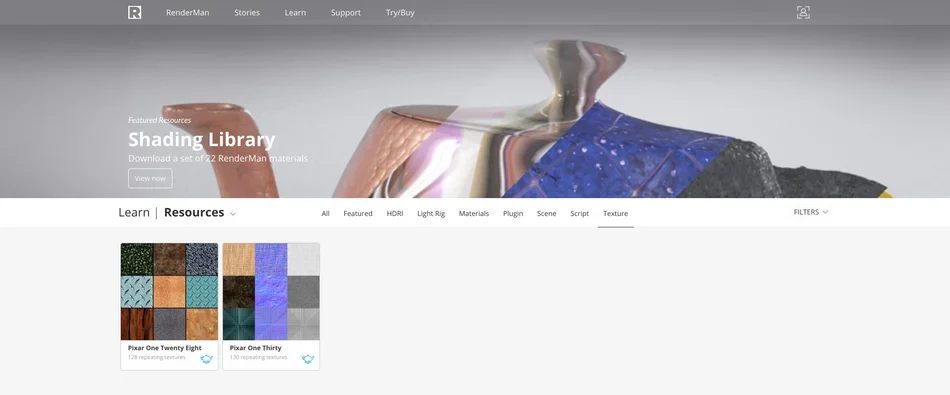This screenshot has height=395, width=950.
Task: Select the Plugin category tab
Action: coord(513,213)
